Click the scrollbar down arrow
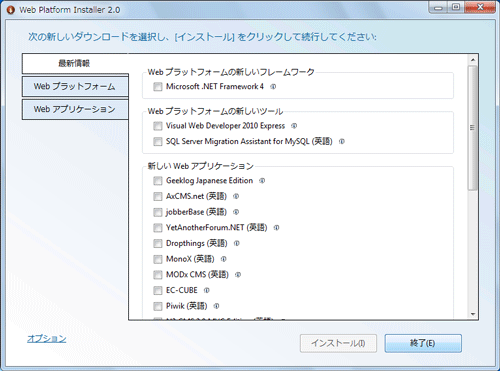This screenshot has height=371, width=500. 473,314
